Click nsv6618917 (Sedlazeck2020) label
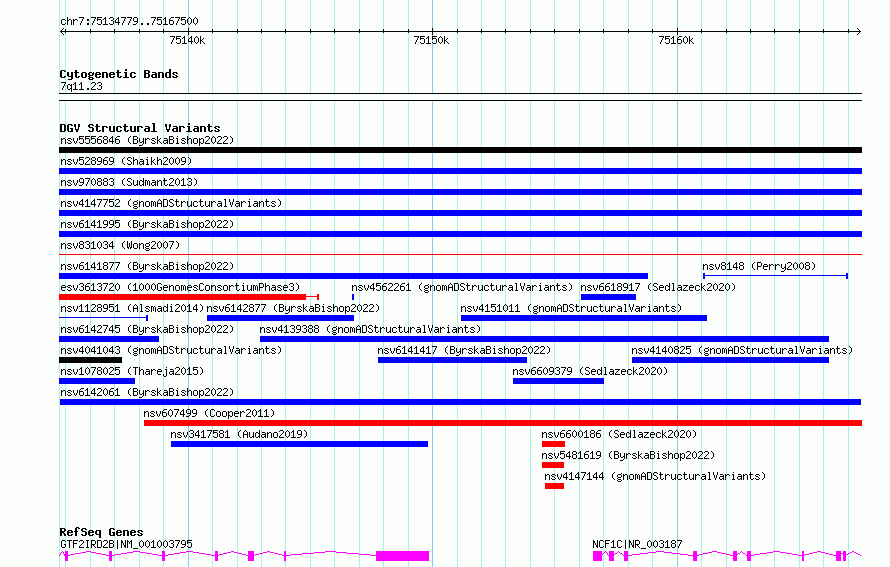890x567 pixels. 658,287
